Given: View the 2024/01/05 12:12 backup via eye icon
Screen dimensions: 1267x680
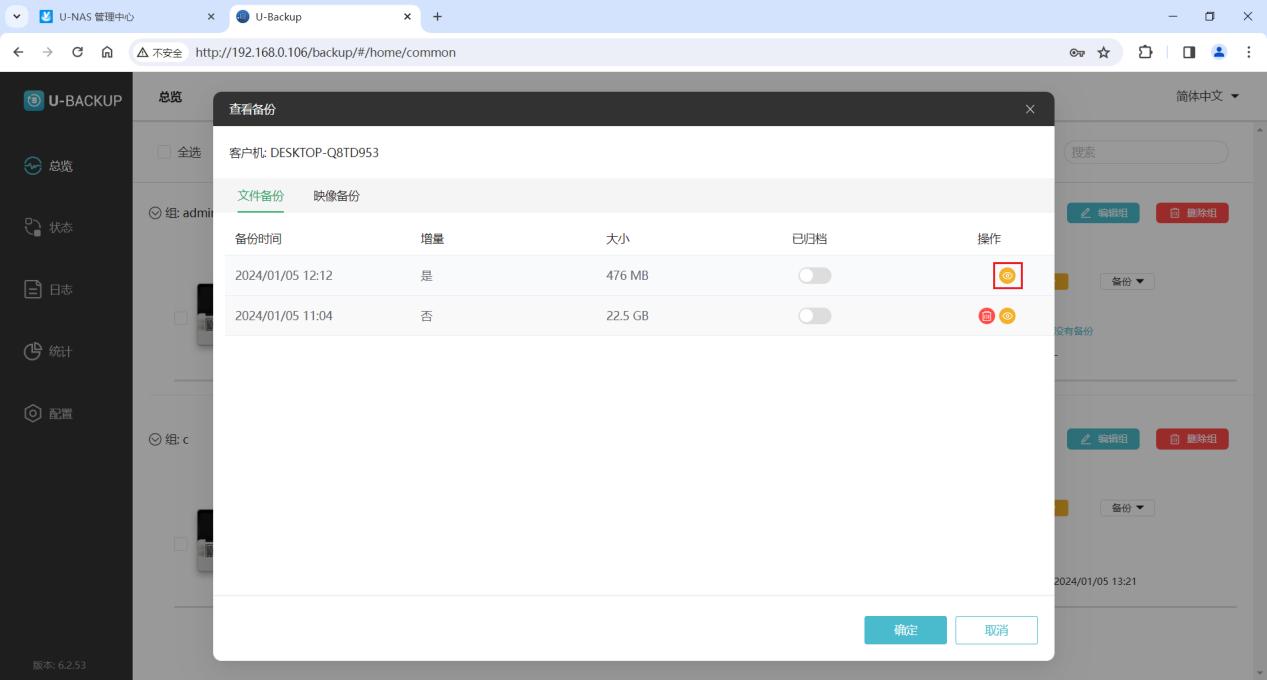Looking at the screenshot, I should [x=1007, y=276].
